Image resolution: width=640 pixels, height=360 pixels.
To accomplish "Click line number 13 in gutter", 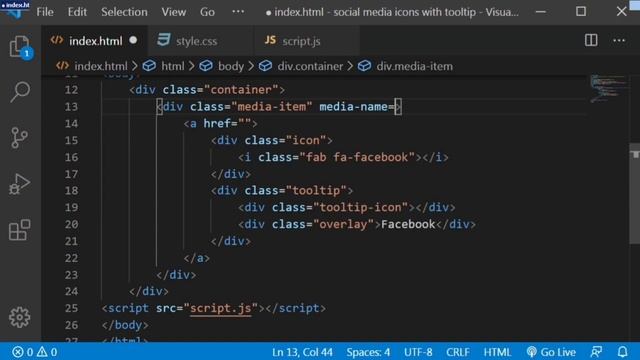I will 71,107.
